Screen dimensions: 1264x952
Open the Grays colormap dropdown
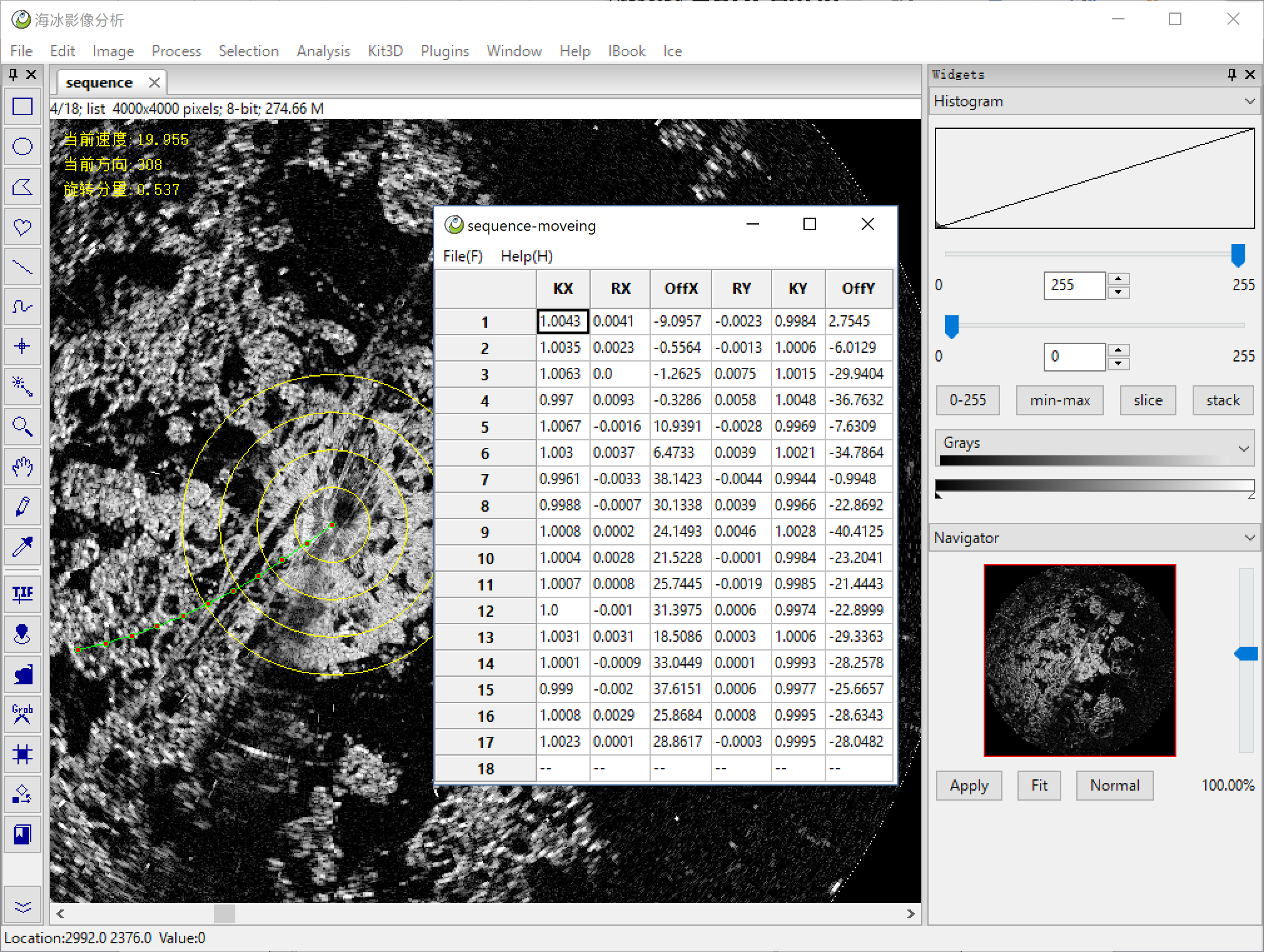point(1243,448)
